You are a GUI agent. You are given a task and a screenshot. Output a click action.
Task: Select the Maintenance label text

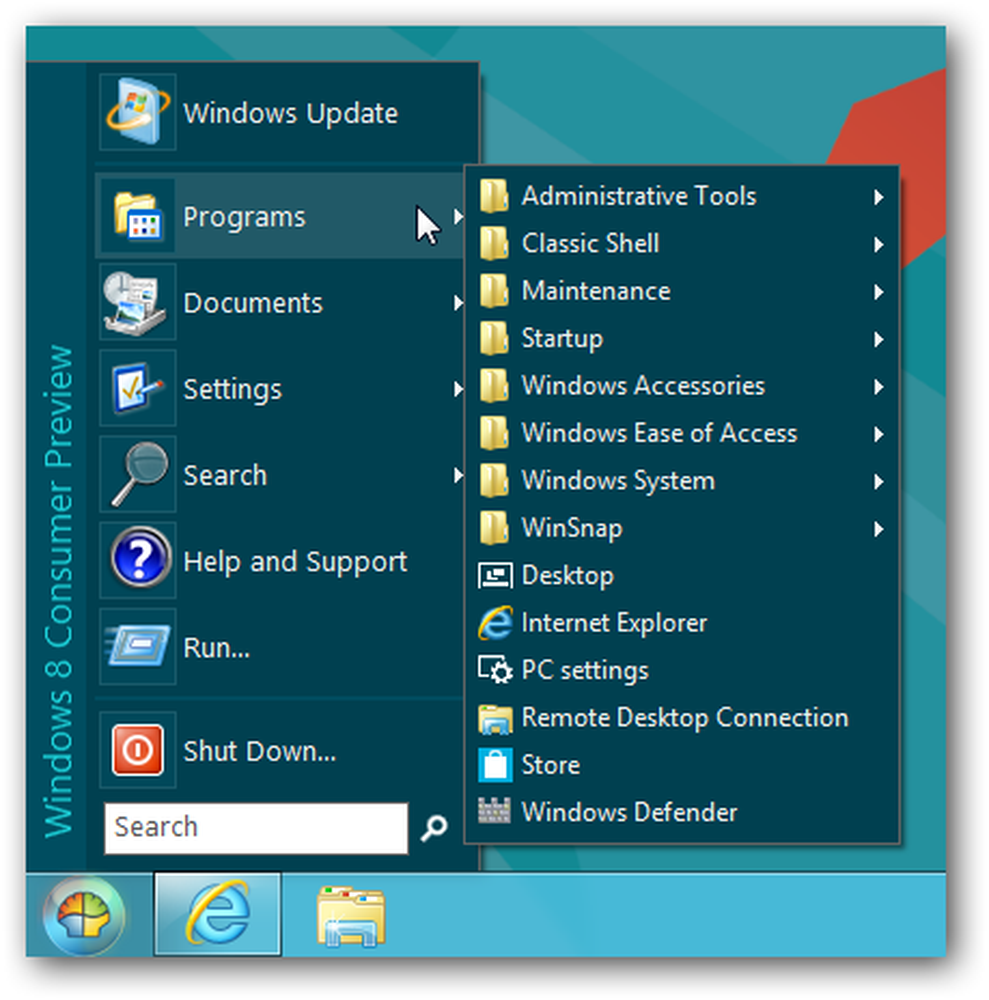(x=596, y=291)
